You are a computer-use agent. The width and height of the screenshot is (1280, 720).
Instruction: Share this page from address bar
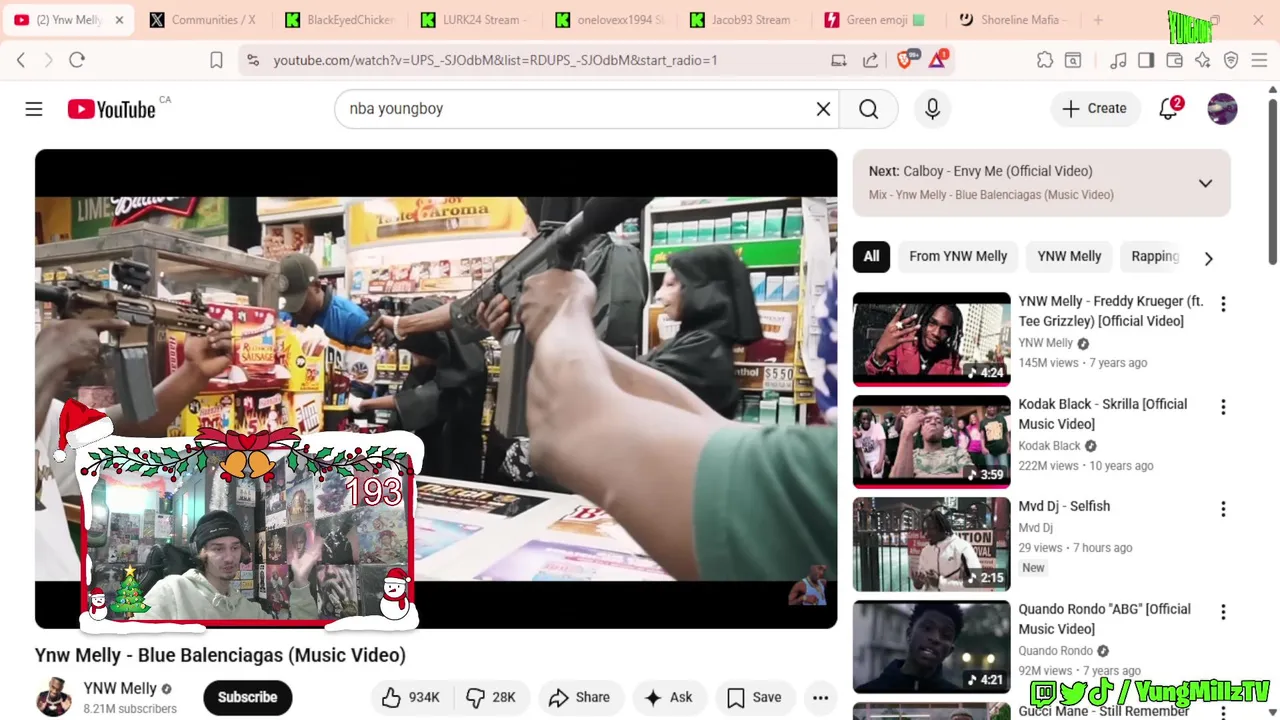click(870, 60)
